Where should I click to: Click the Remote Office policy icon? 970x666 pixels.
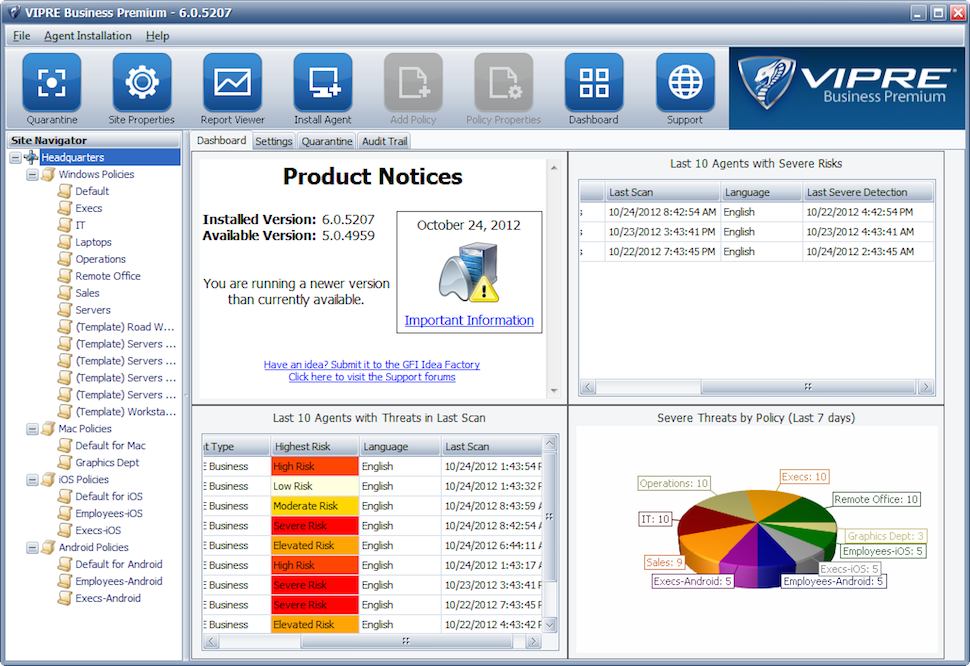click(x=65, y=276)
